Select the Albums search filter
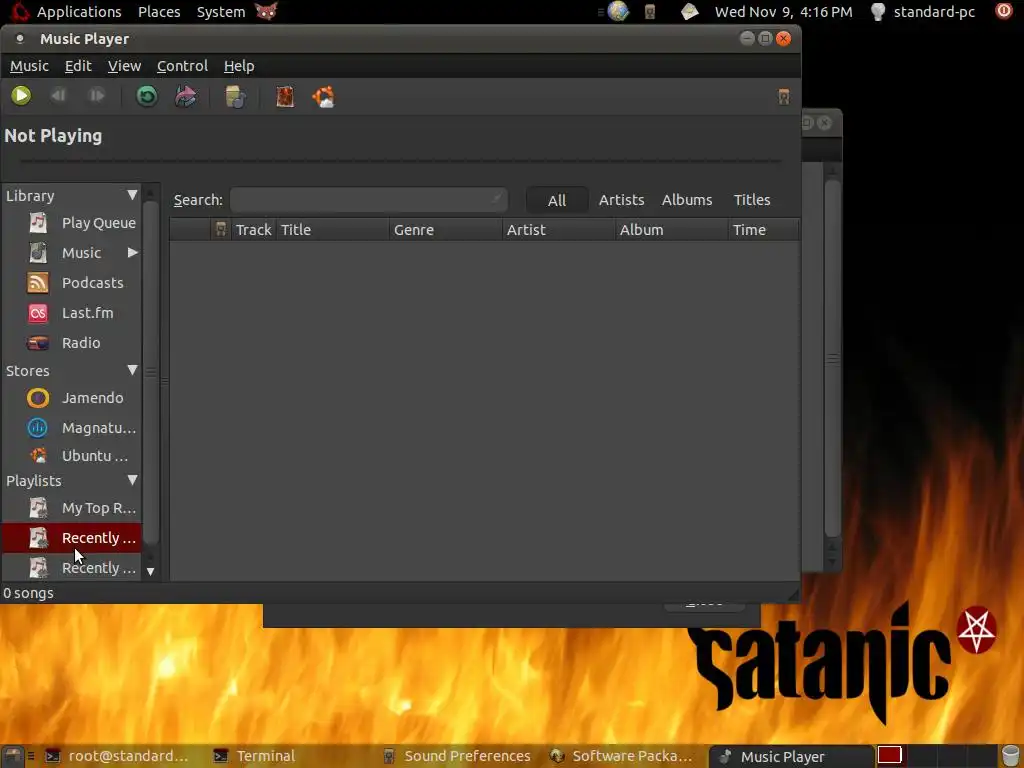1024x768 pixels. point(687,200)
